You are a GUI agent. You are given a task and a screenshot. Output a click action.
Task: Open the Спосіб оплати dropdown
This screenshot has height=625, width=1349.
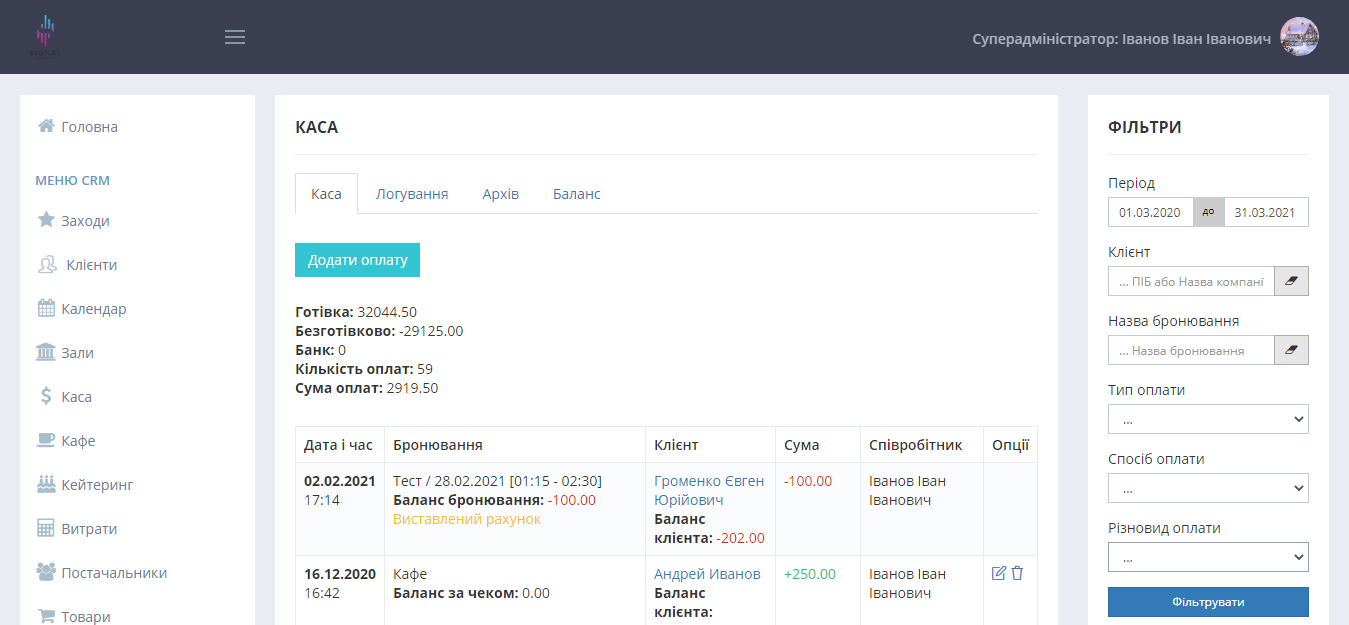[1207, 488]
